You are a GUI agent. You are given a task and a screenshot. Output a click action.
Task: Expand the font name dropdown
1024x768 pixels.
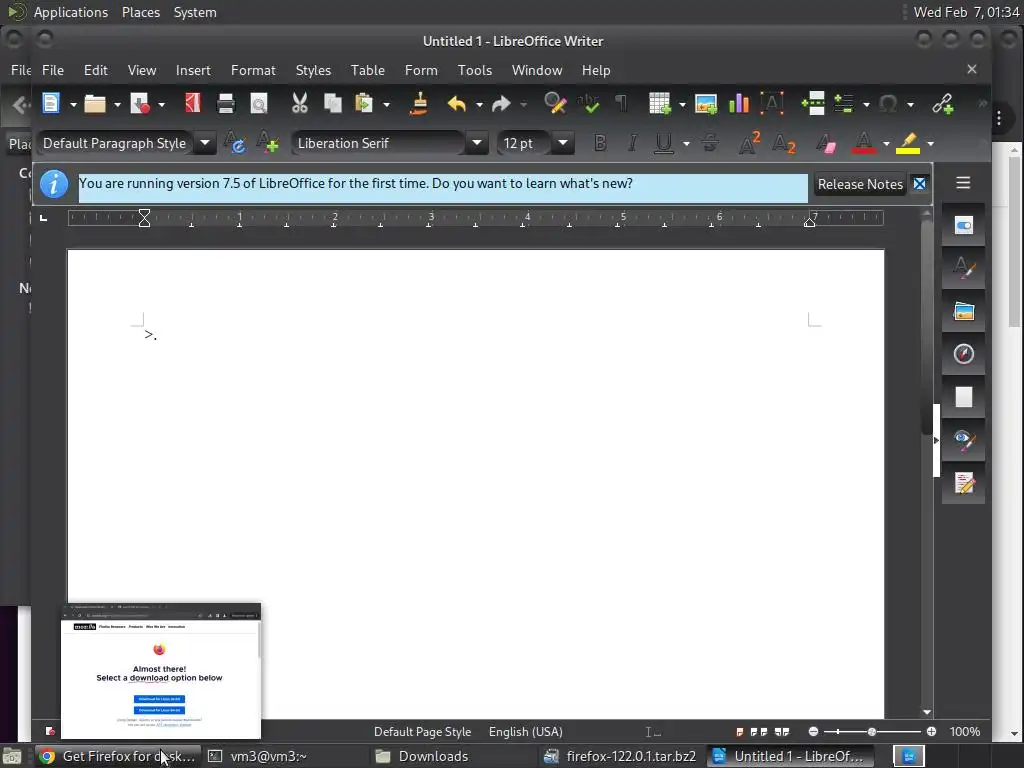[477, 143]
